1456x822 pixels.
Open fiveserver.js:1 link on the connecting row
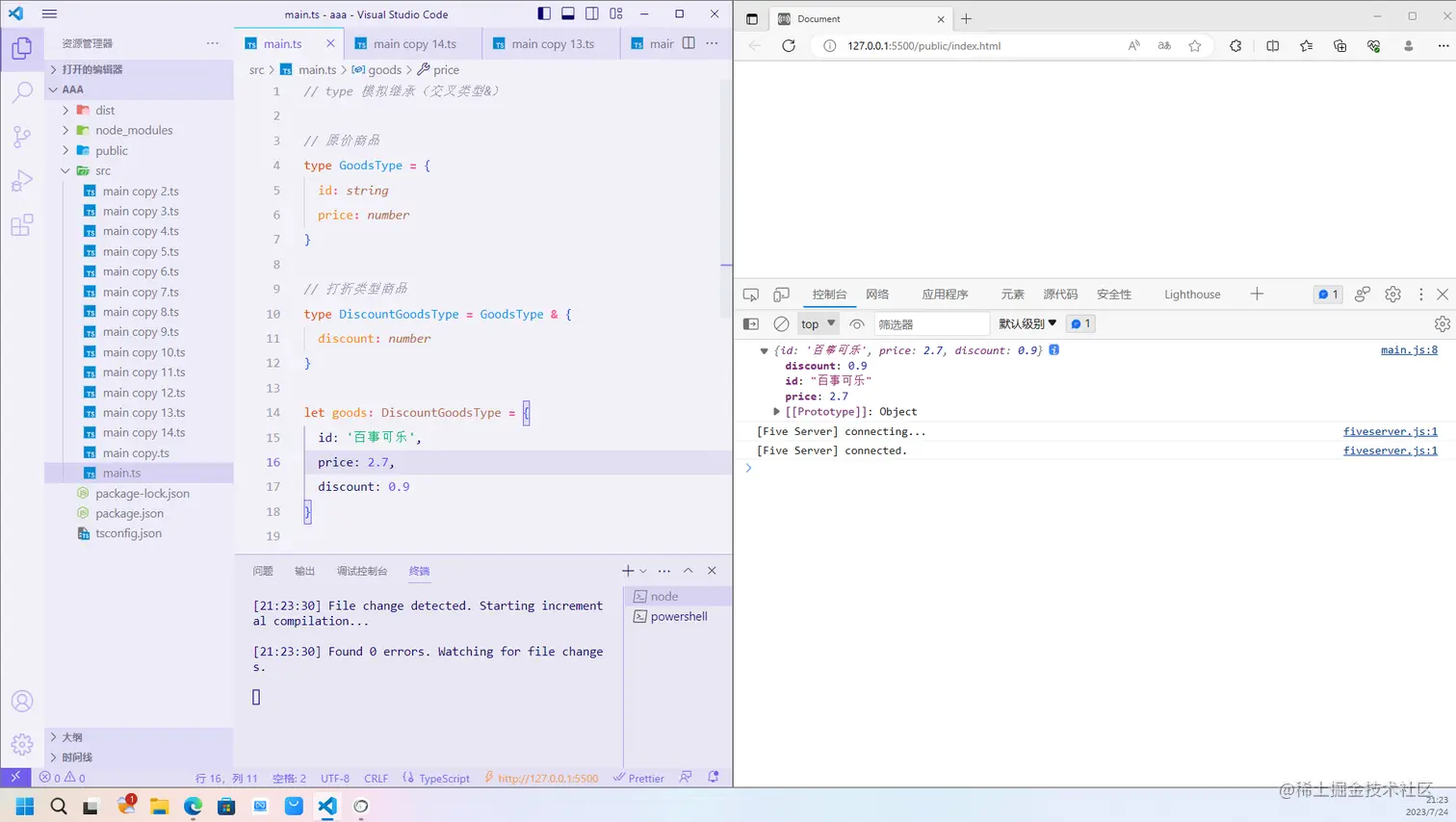[x=1391, y=432]
